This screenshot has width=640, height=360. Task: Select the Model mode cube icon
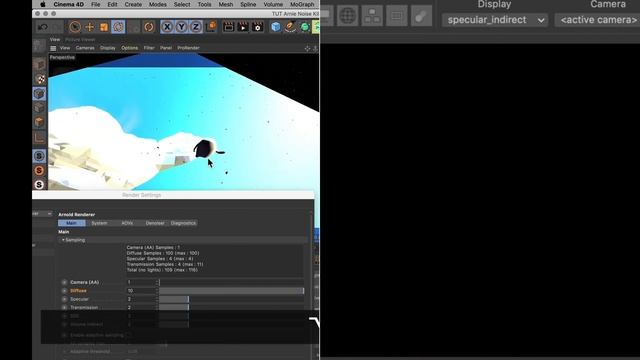tap(40, 64)
